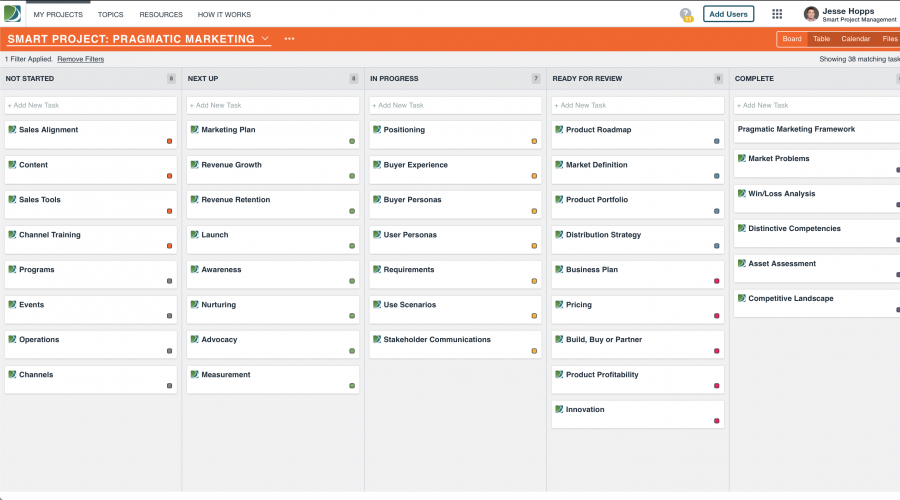900x500 pixels.
Task: Click the Sales Tools card icon
Action: click(12, 199)
